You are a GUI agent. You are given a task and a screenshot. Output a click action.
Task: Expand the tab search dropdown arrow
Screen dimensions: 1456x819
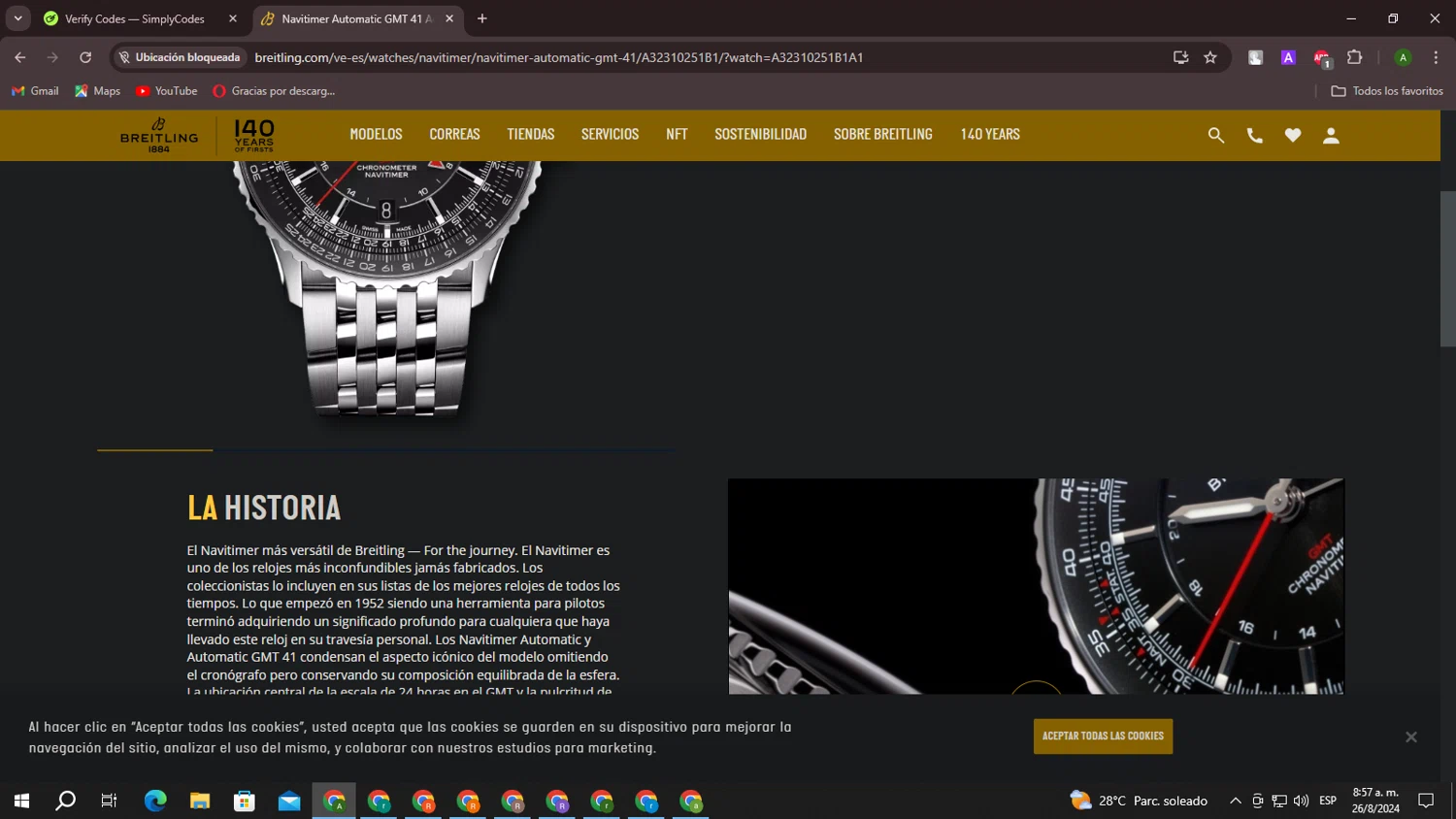17,18
